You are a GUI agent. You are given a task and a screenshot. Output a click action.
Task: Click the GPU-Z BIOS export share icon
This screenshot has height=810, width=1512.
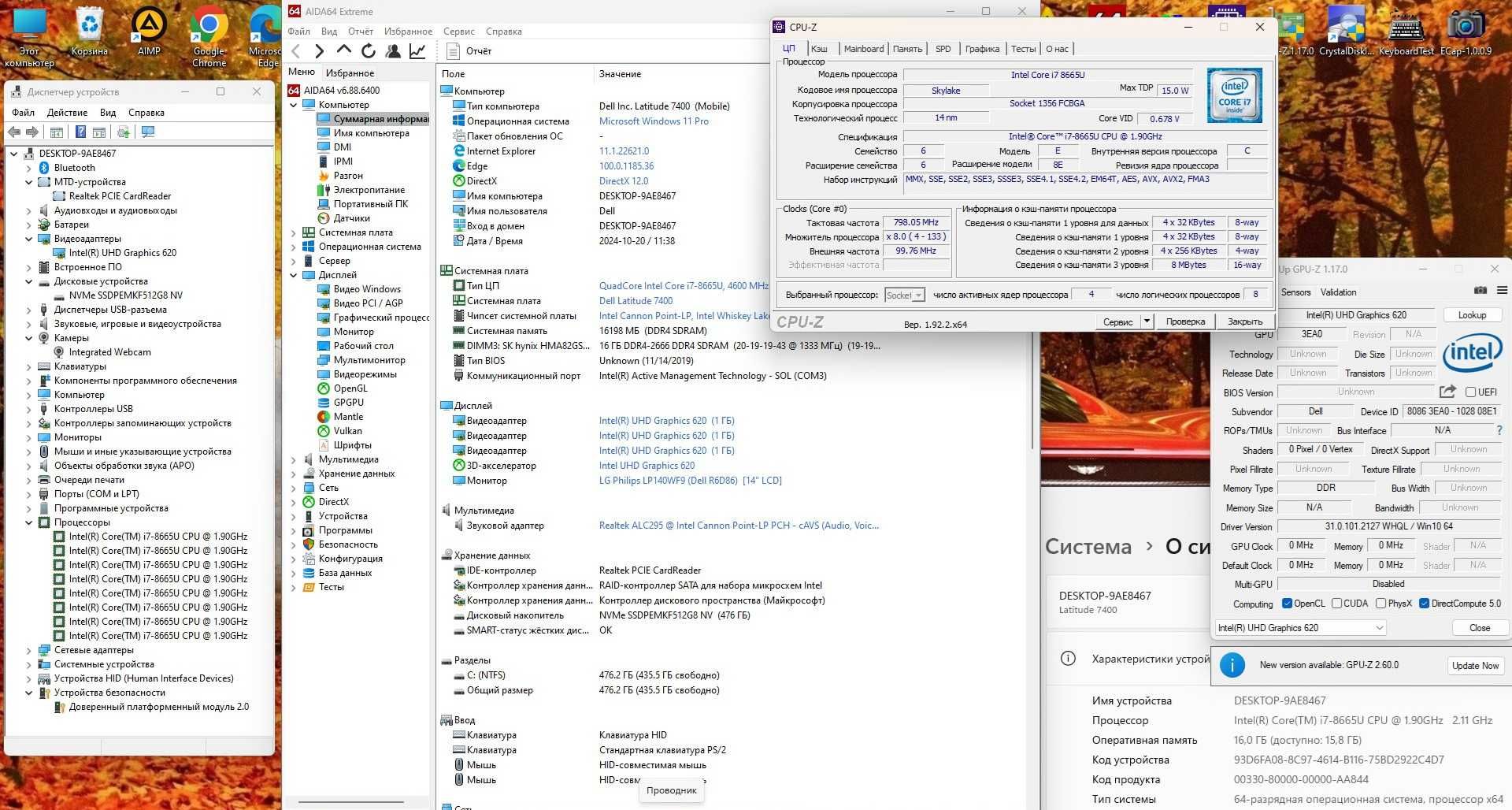click(1447, 392)
